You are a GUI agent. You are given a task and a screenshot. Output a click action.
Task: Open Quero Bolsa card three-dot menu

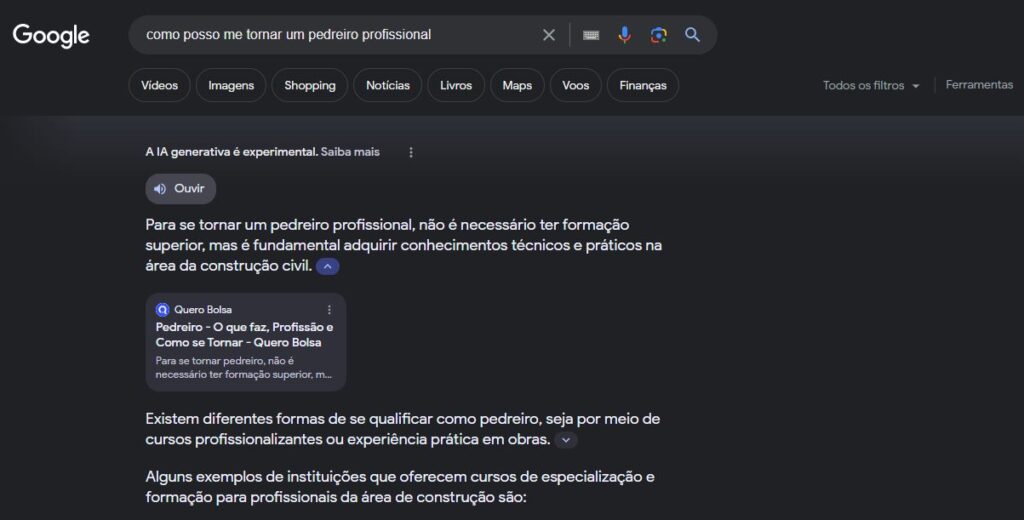click(329, 310)
